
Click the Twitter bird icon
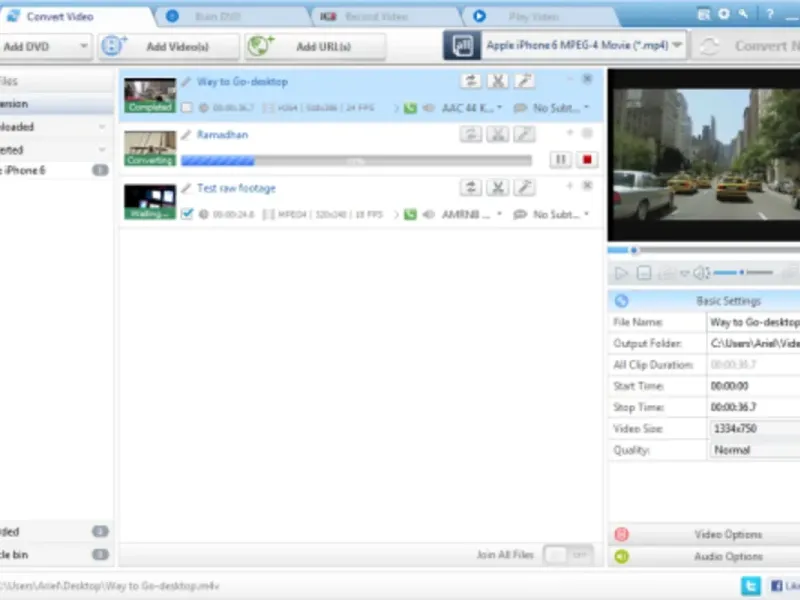pos(751,585)
